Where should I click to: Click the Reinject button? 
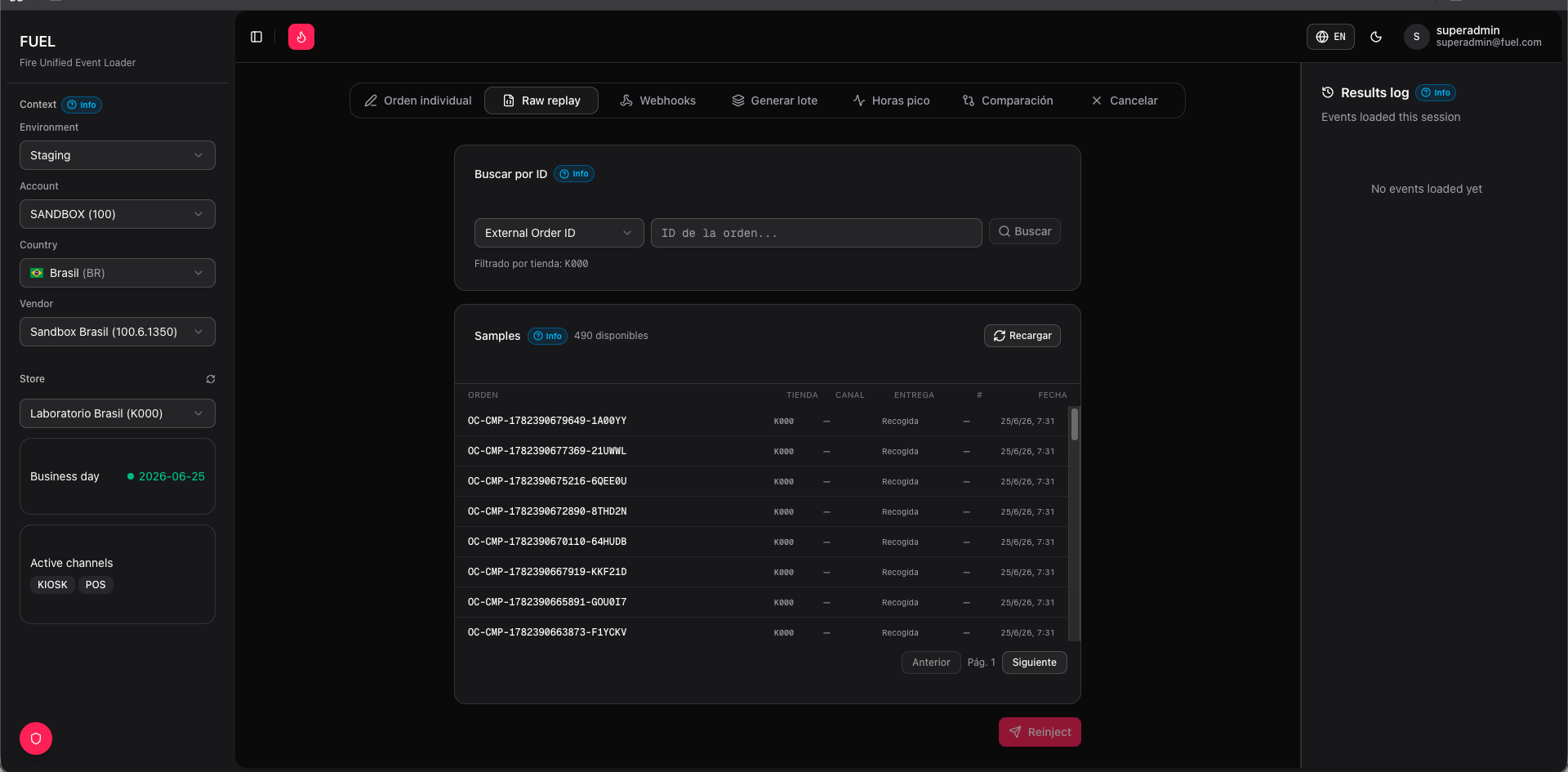coord(1040,732)
